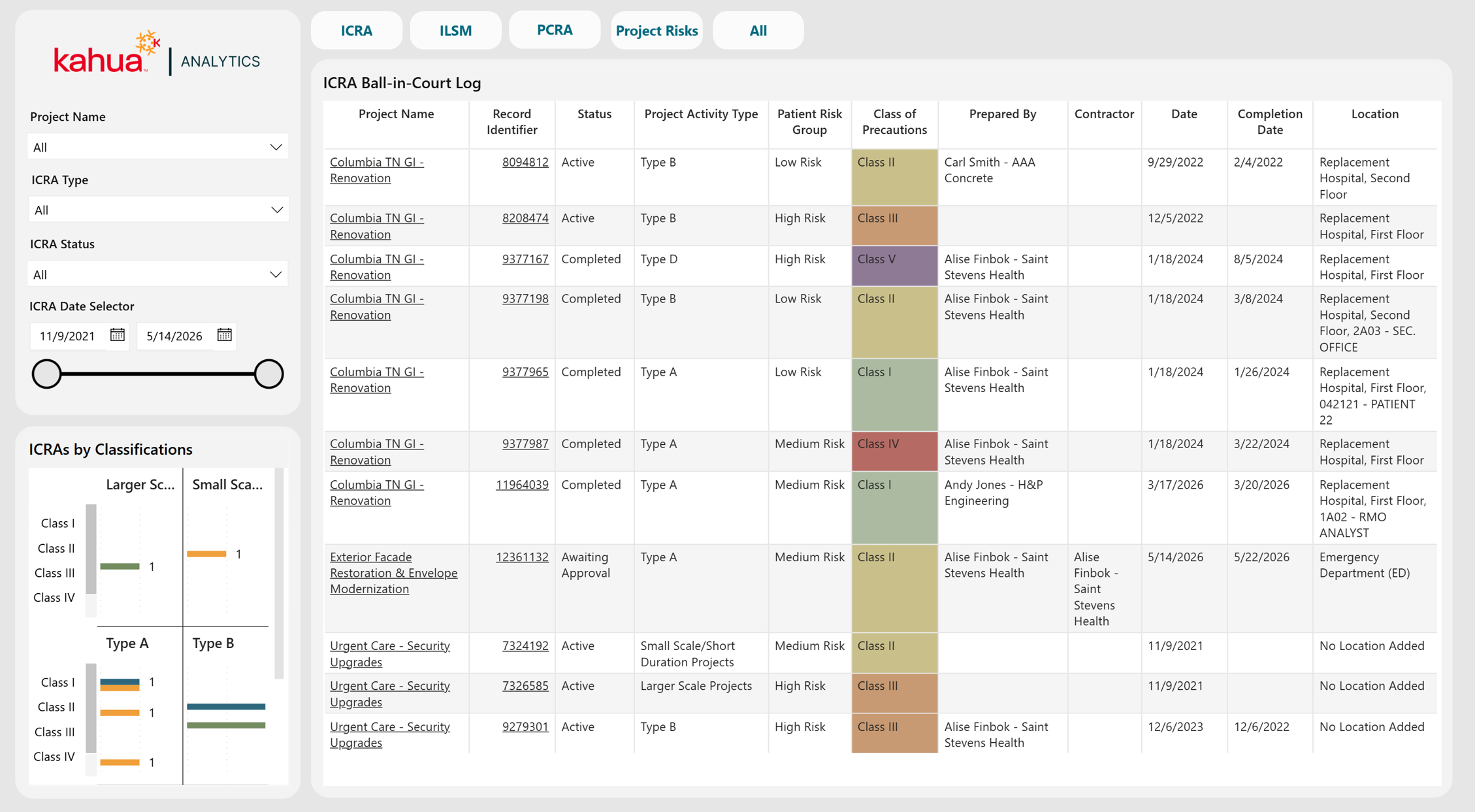Click the start date 11/9/2021 field

68,336
